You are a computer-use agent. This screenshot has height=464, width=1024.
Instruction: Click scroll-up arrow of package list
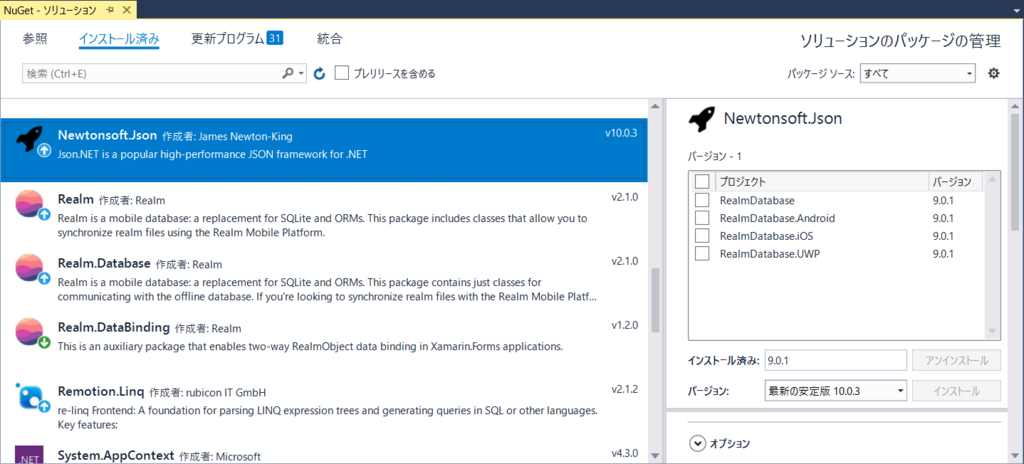point(655,105)
